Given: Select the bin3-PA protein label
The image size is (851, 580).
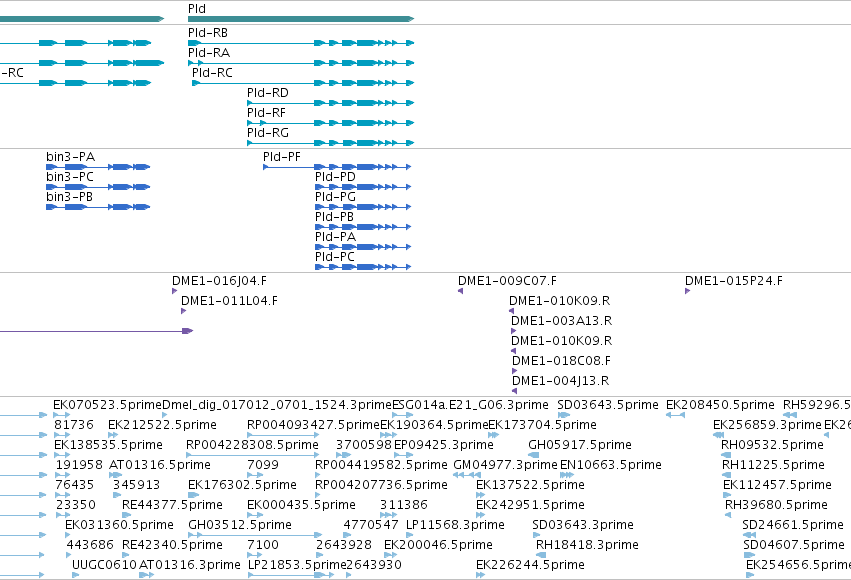Looking at the screenshot, I should click(71, 157).
